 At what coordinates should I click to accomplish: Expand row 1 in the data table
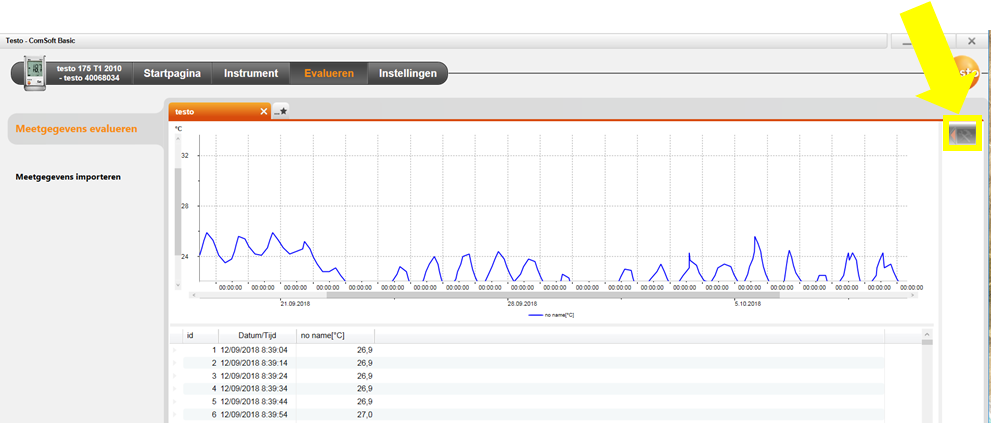point(174,349)
